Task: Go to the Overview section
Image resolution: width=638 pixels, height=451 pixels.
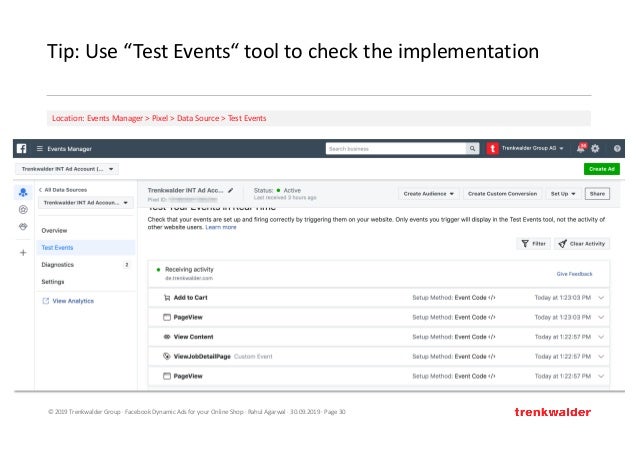Action: click(x=54, y=230)
